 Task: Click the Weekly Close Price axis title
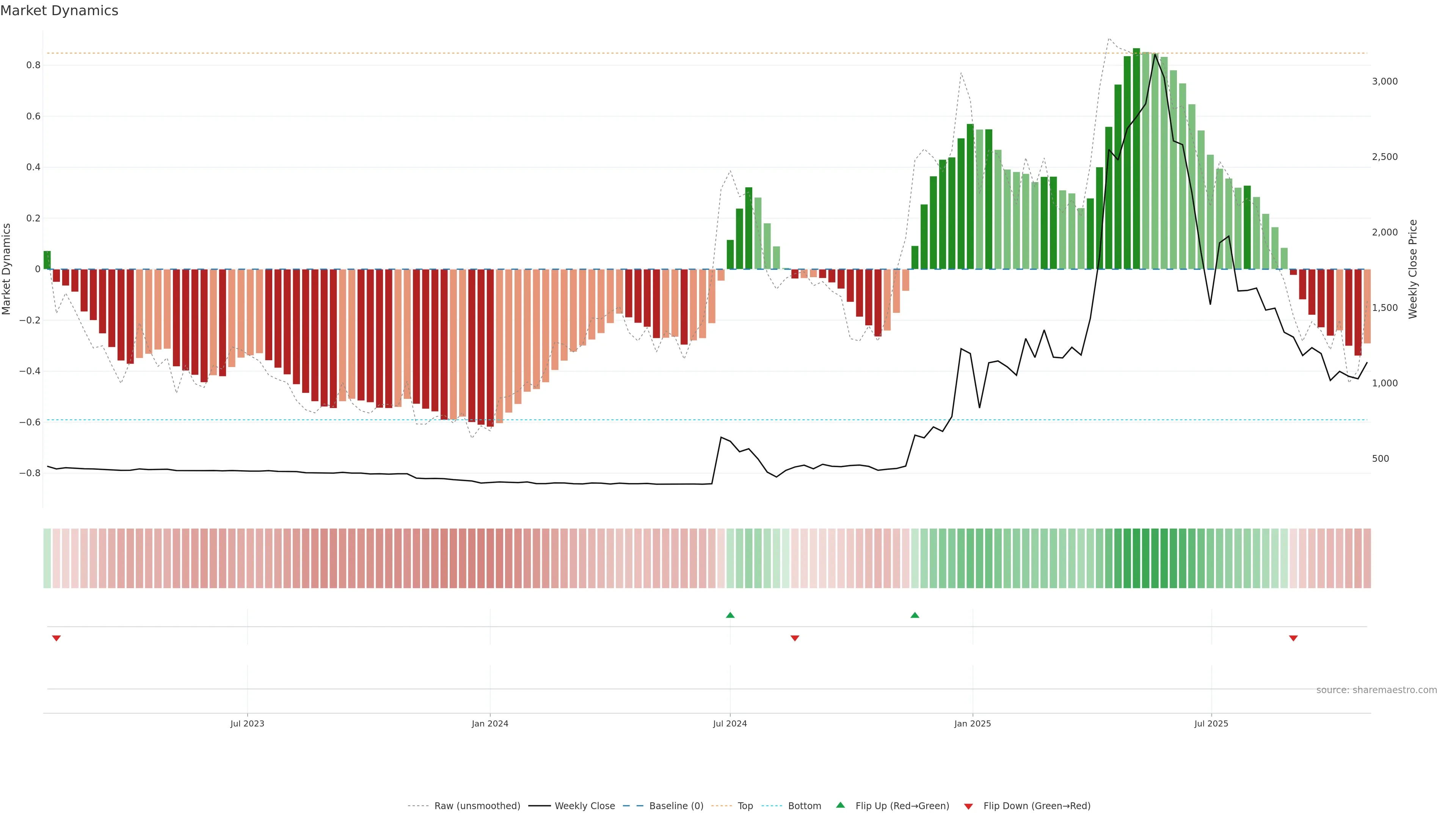[1412, 269]
